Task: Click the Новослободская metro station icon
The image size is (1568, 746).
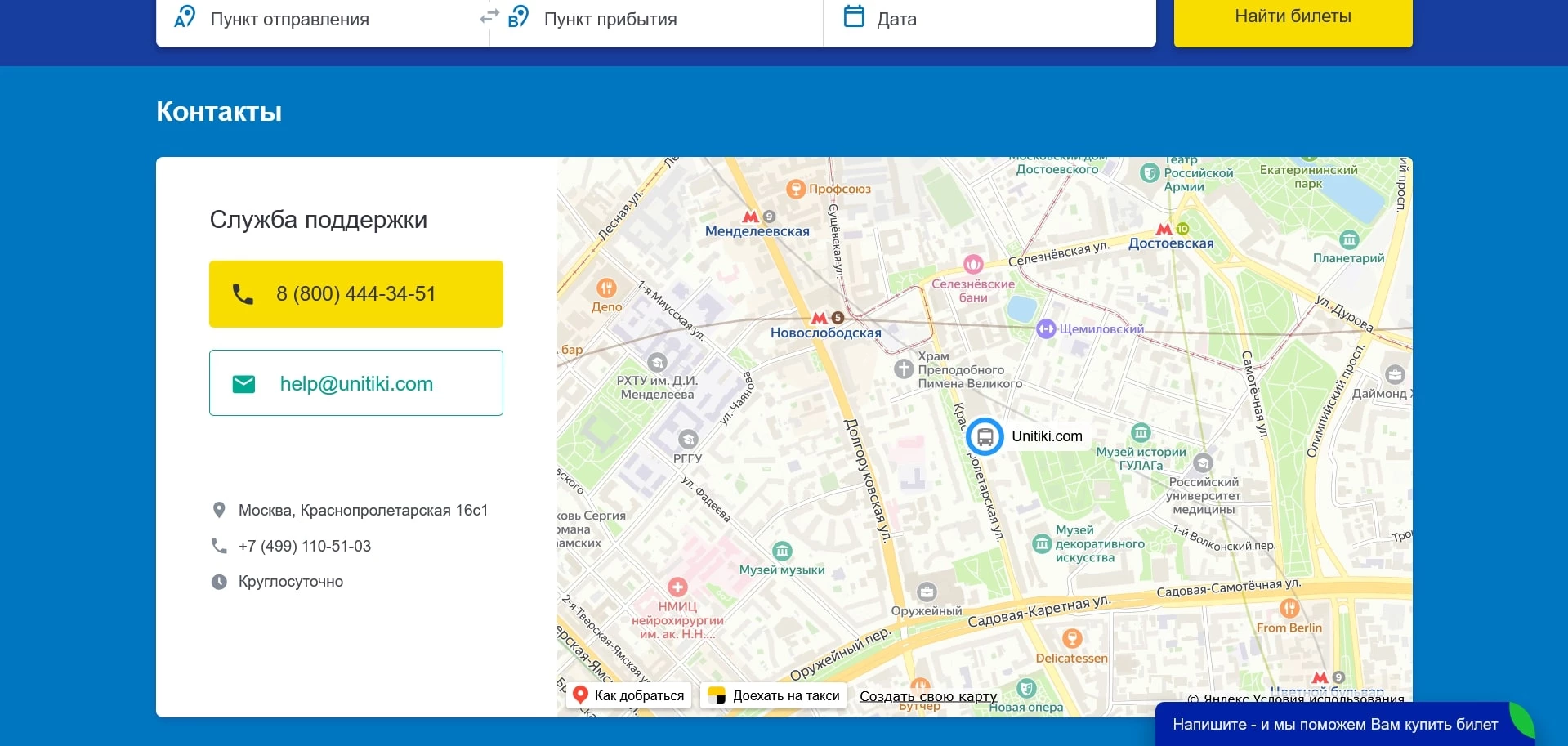Action: coord(819,318)
